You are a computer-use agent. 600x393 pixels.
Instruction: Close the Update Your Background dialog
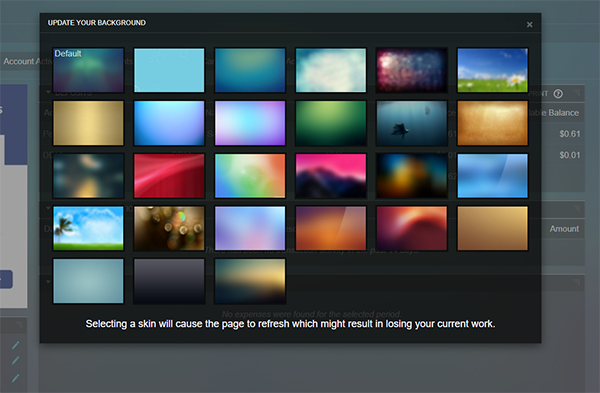(x=529, y=24)
